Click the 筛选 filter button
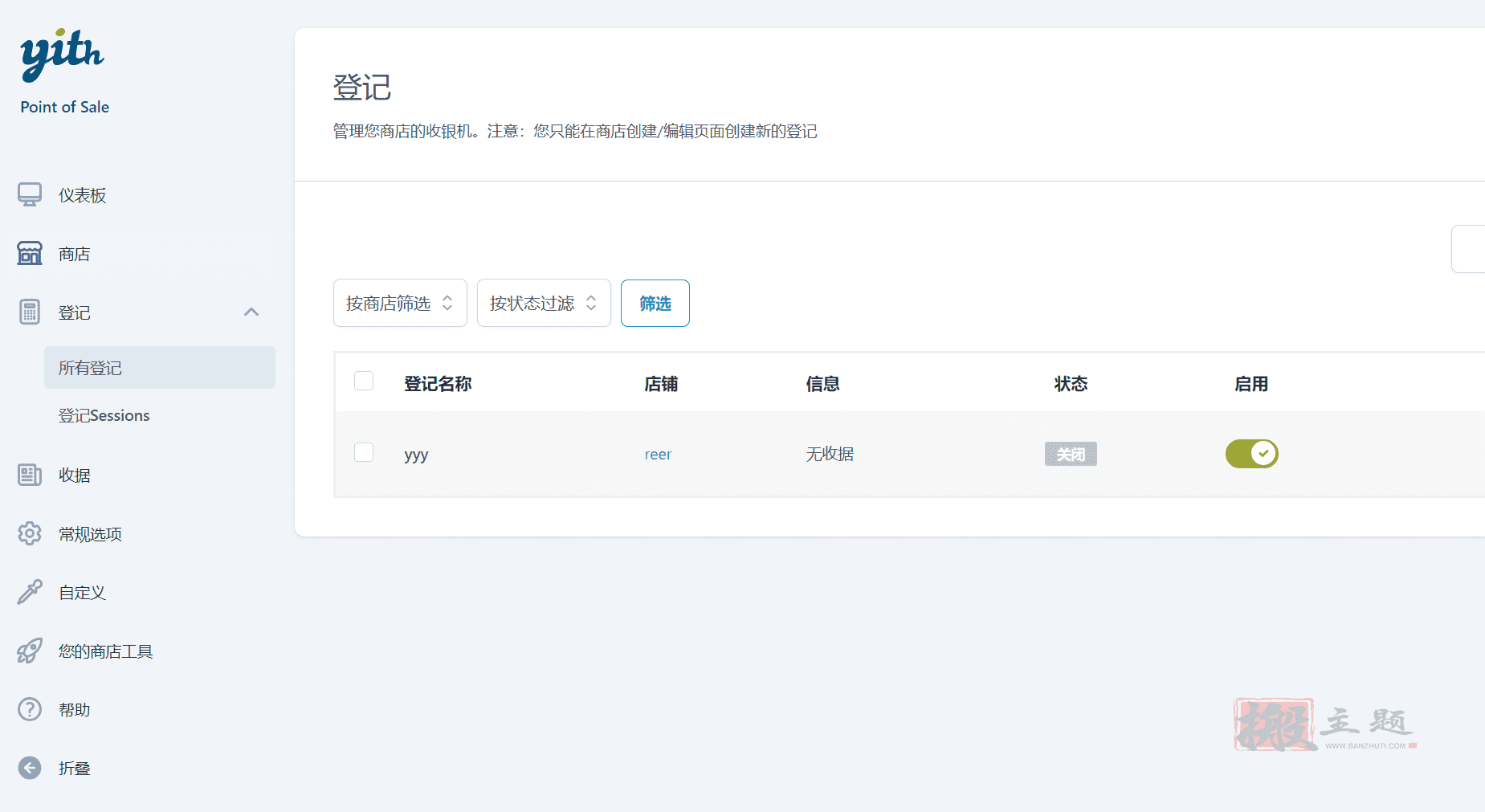 [655, 303]
